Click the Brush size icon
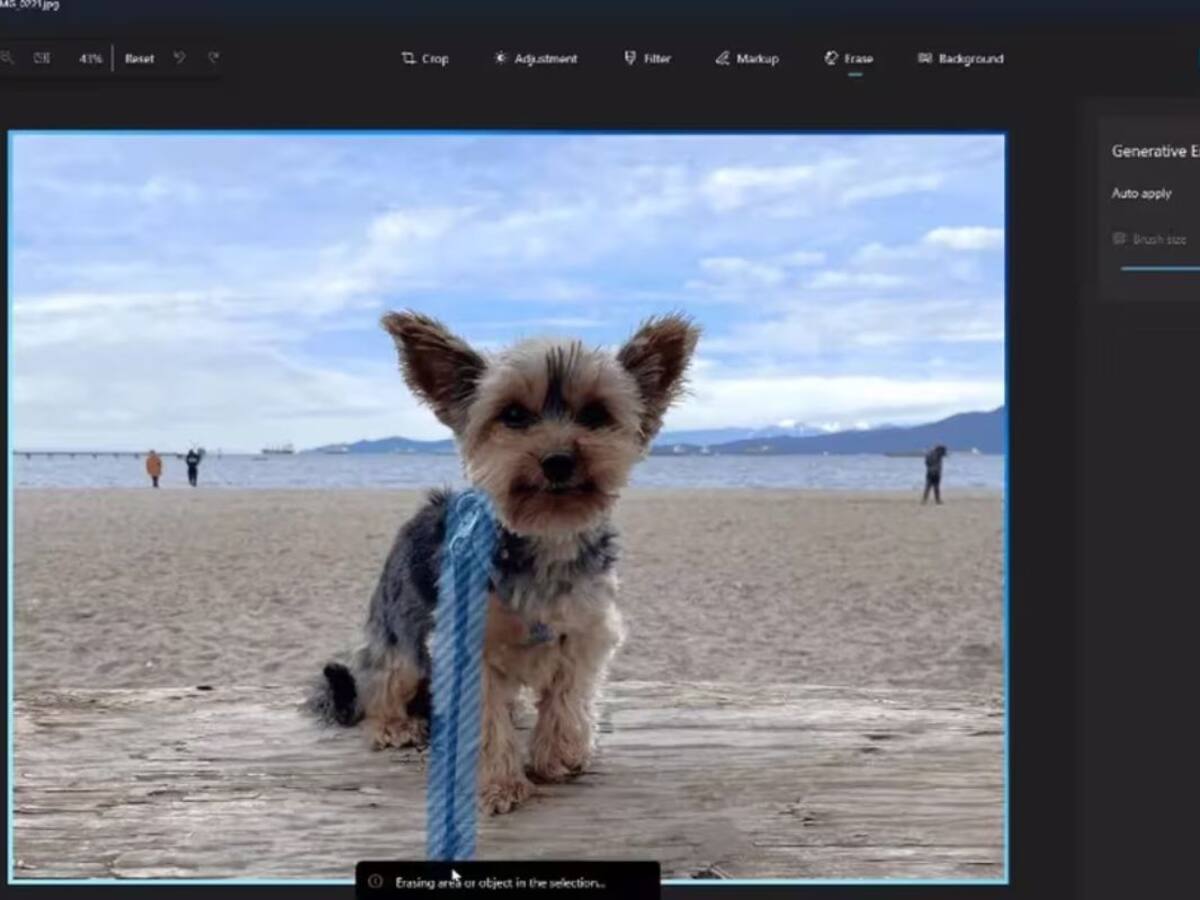Screen dimensions: 1200x900 pyautogui.click(x=1117, y=238)
